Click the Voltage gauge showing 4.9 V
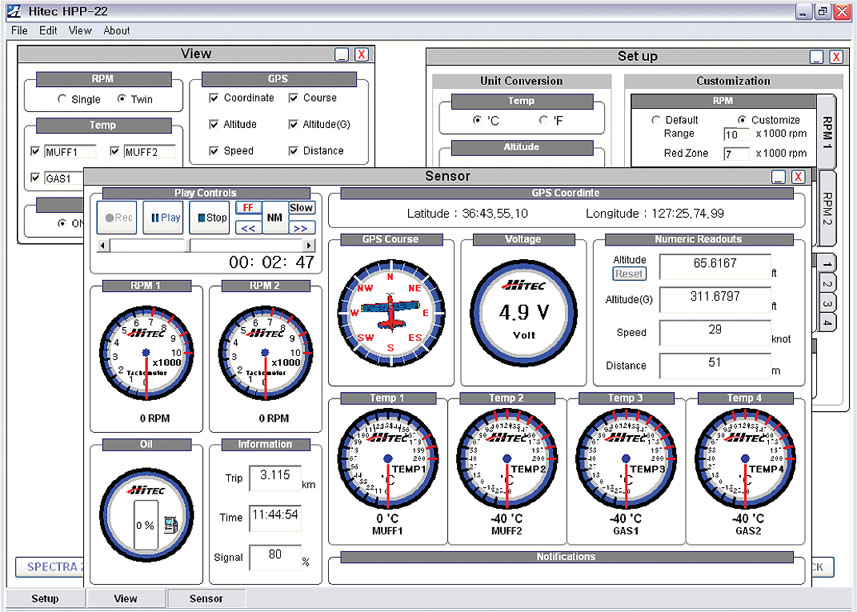Viewport: 857px width, 612px height. (x=524, y=313)
